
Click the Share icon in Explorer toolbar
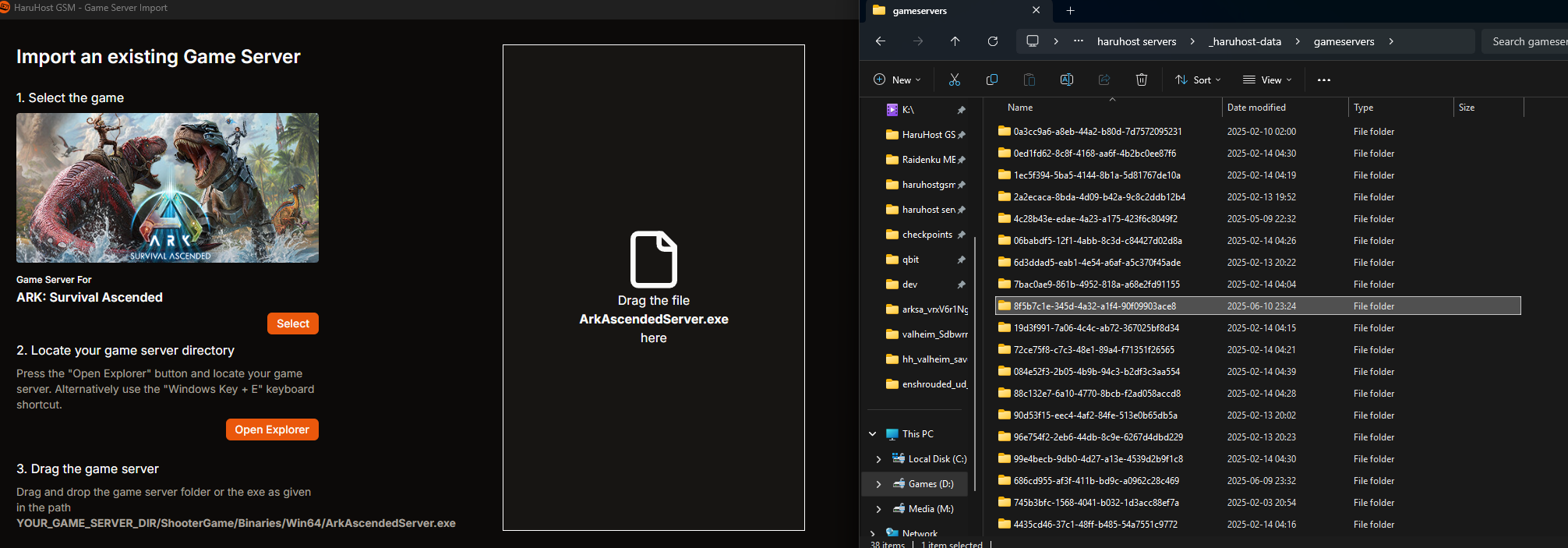[1104, 80]
